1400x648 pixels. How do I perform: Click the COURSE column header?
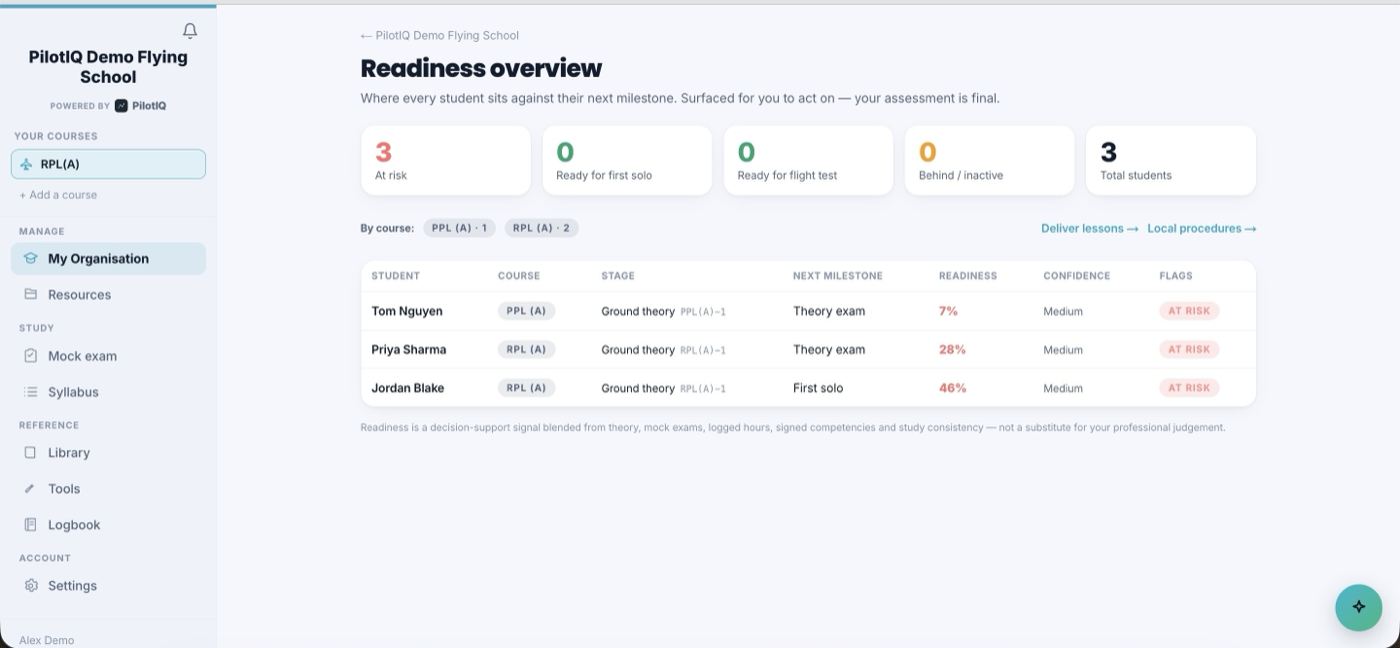point(519,276)
